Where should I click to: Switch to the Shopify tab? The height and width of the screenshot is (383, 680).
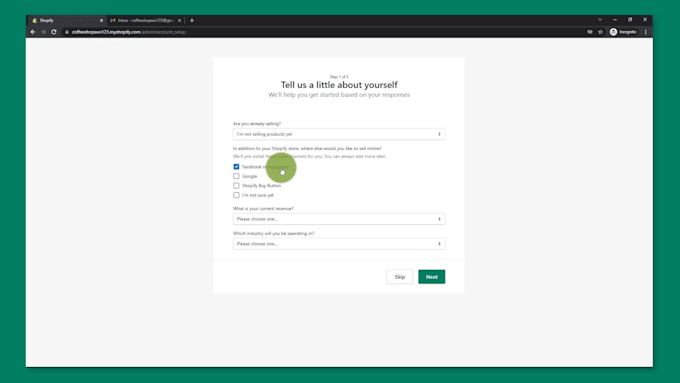tap(67, 20)
